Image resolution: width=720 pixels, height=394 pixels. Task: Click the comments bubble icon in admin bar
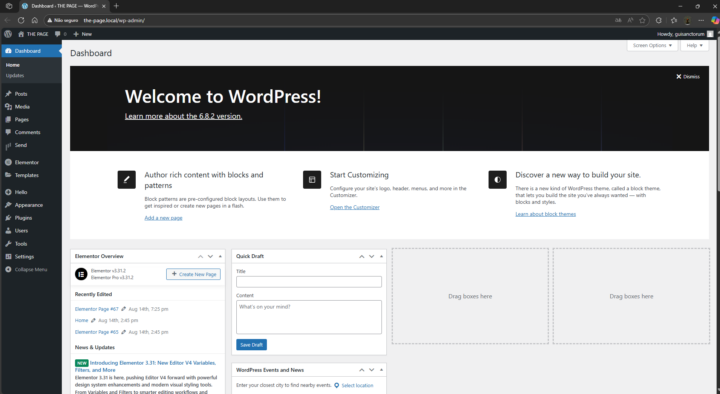pos(57,34)
